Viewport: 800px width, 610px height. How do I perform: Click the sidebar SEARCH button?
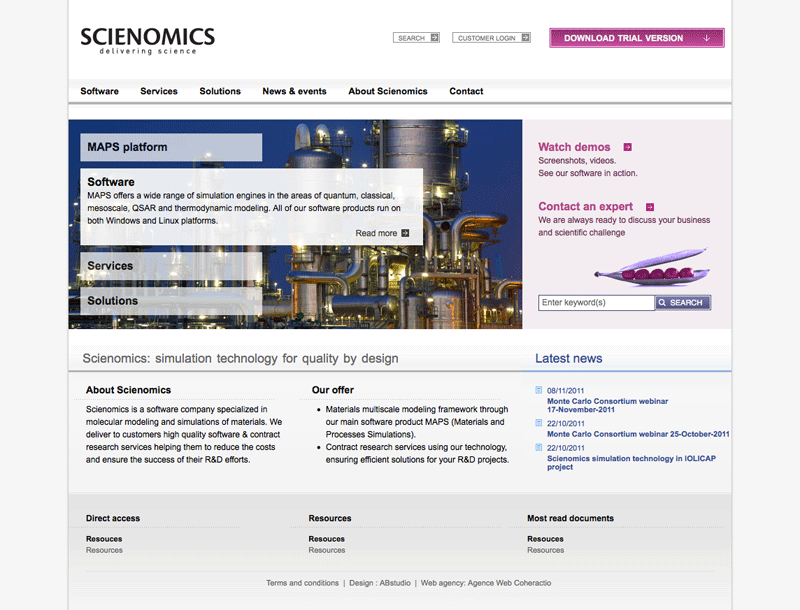(x=683, y=302)
